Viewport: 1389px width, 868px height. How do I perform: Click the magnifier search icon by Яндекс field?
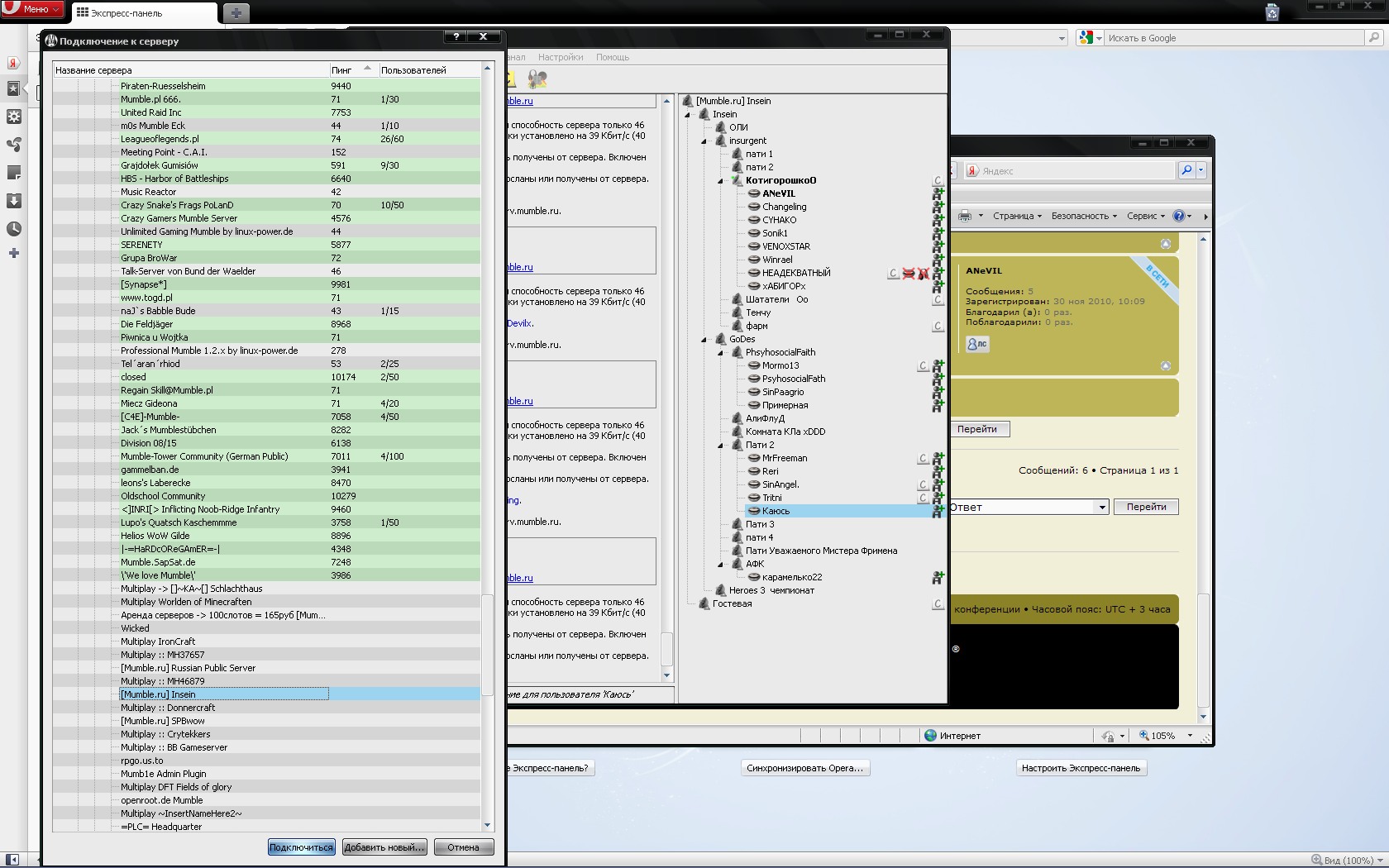click(1186, 170)
